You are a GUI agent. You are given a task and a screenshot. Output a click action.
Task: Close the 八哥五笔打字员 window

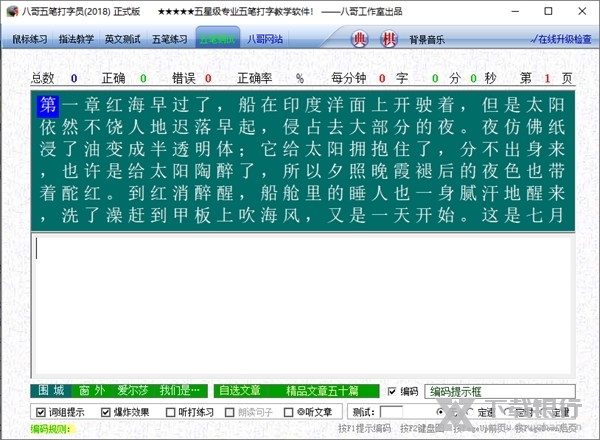point(582,11)
